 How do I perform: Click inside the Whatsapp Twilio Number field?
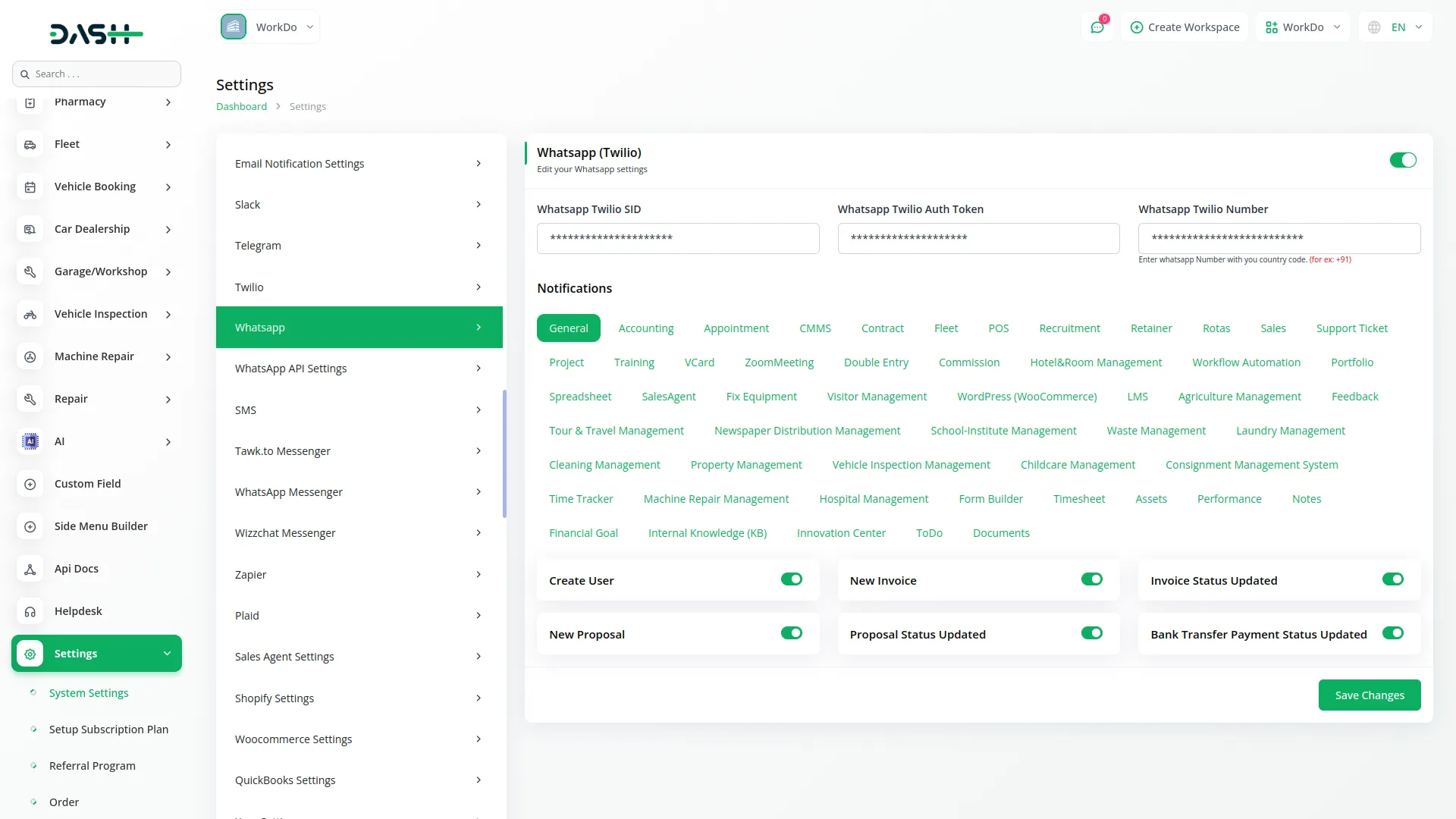pyautogui.click(x=1279, y=238)
